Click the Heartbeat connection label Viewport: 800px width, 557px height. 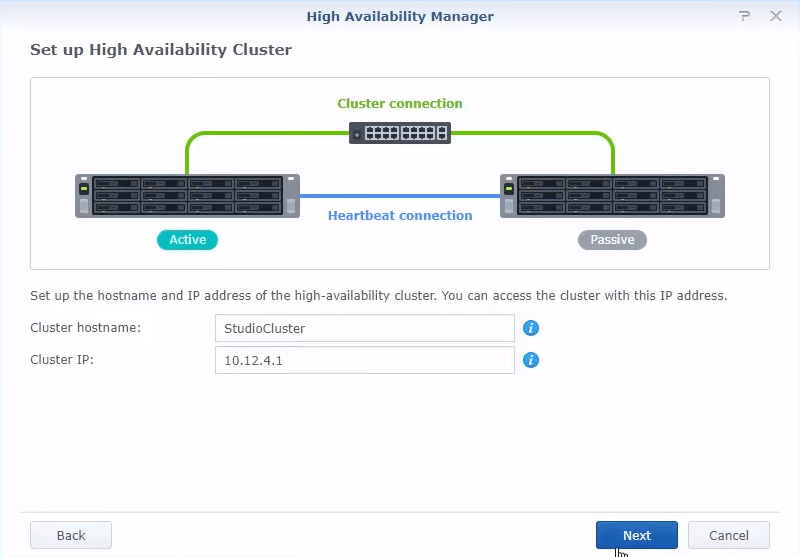(x=400, y=216)
